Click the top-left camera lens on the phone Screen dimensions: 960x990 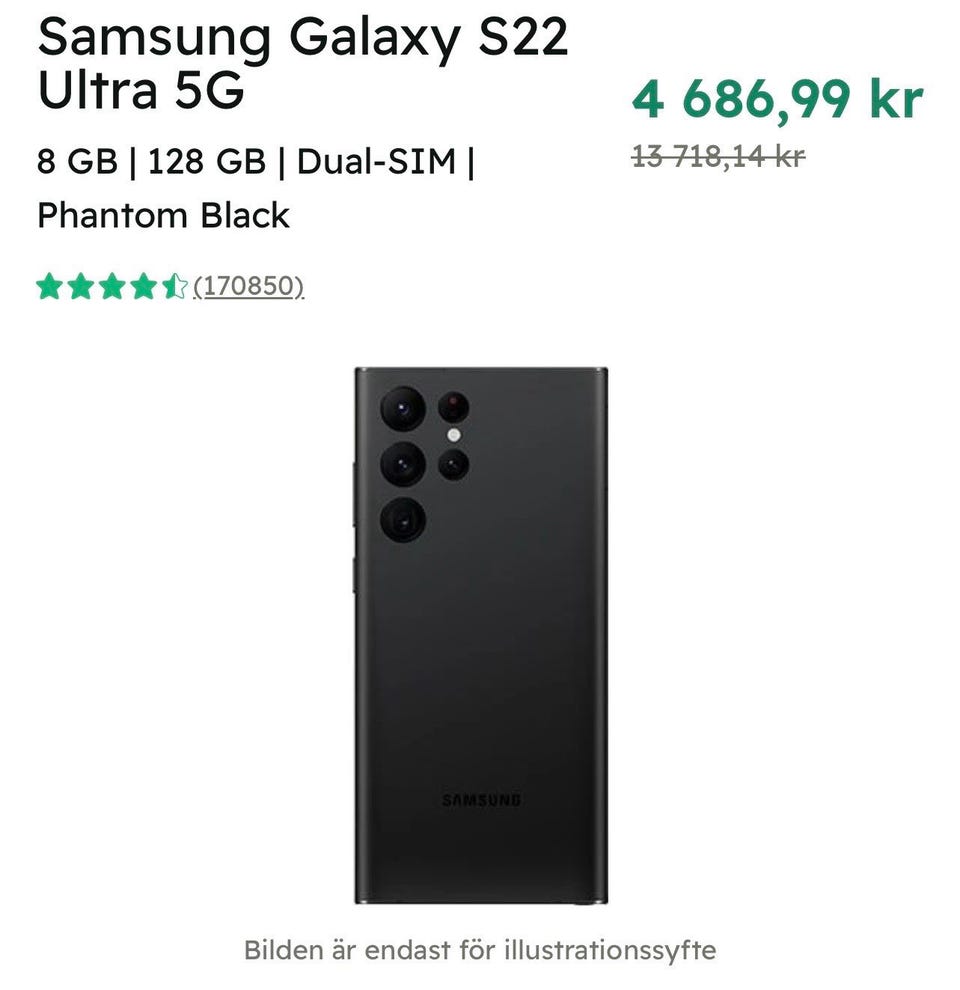(x=403, y=407)
